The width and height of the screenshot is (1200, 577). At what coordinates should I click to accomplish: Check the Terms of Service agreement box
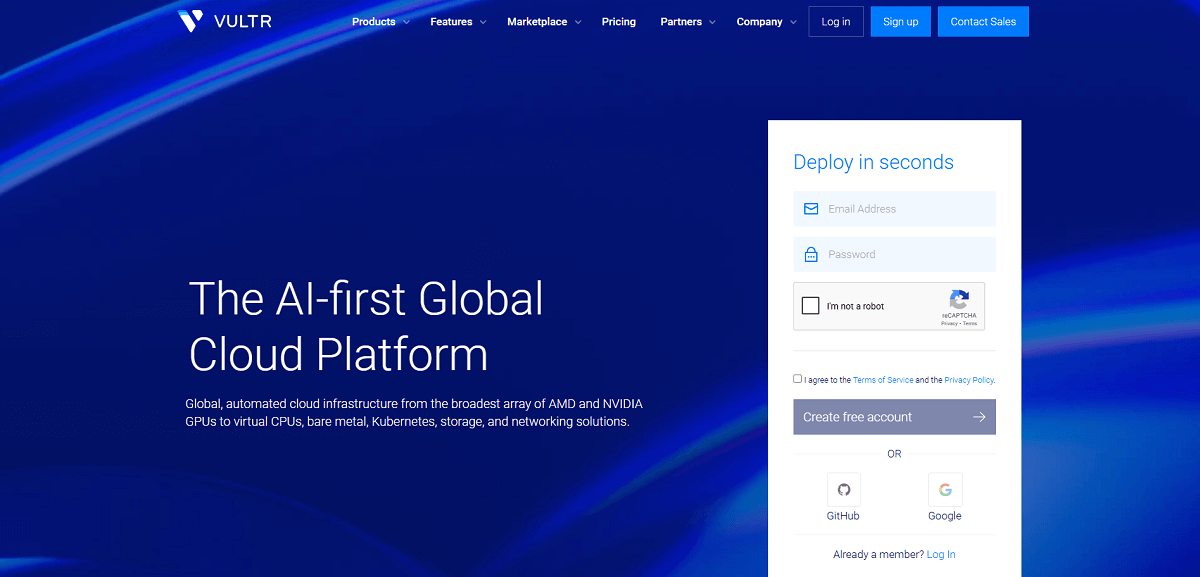coord(797,378)
